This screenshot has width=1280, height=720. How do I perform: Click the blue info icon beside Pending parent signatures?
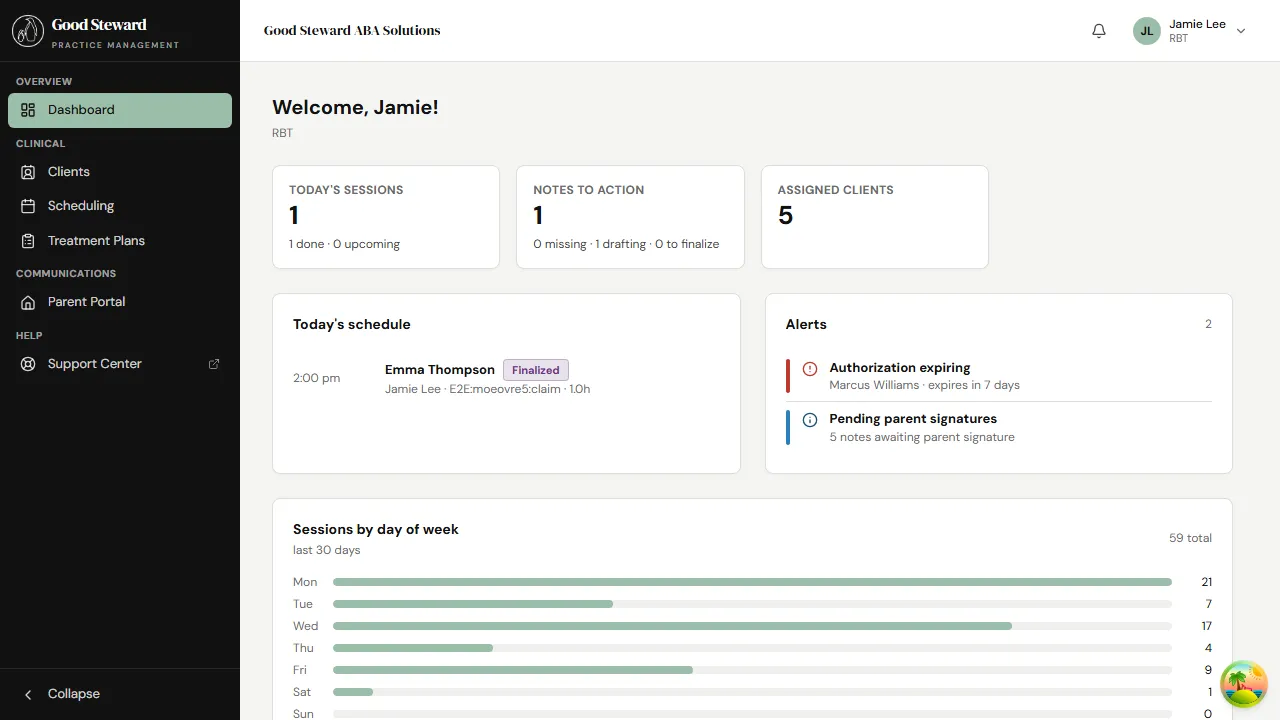pos(808,418)
